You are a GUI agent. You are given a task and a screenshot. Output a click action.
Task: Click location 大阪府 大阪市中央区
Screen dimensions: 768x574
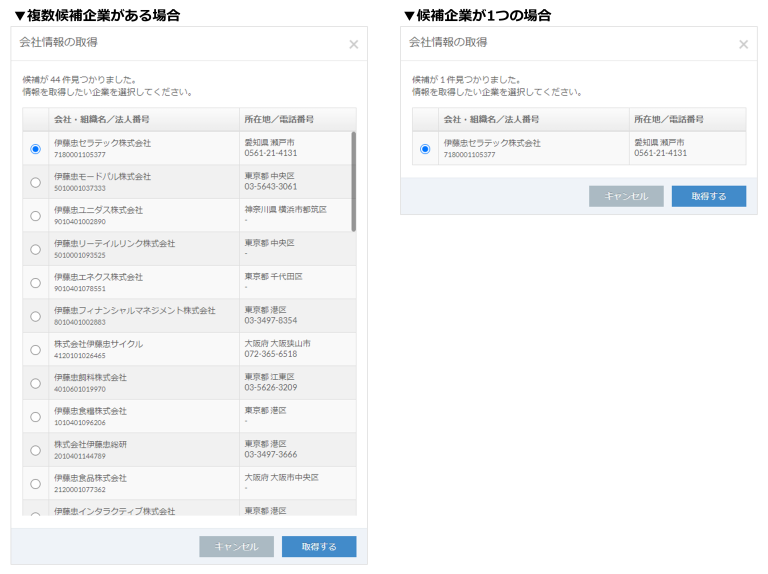click(282, 477)
